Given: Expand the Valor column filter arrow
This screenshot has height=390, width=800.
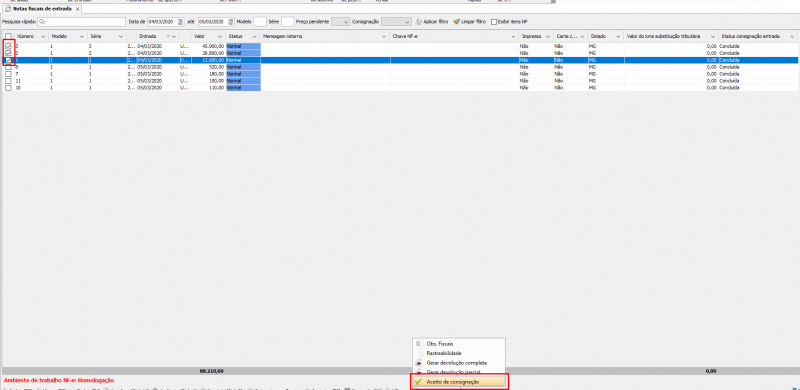Looking at the screenshot, I should (x=221, y=36).
